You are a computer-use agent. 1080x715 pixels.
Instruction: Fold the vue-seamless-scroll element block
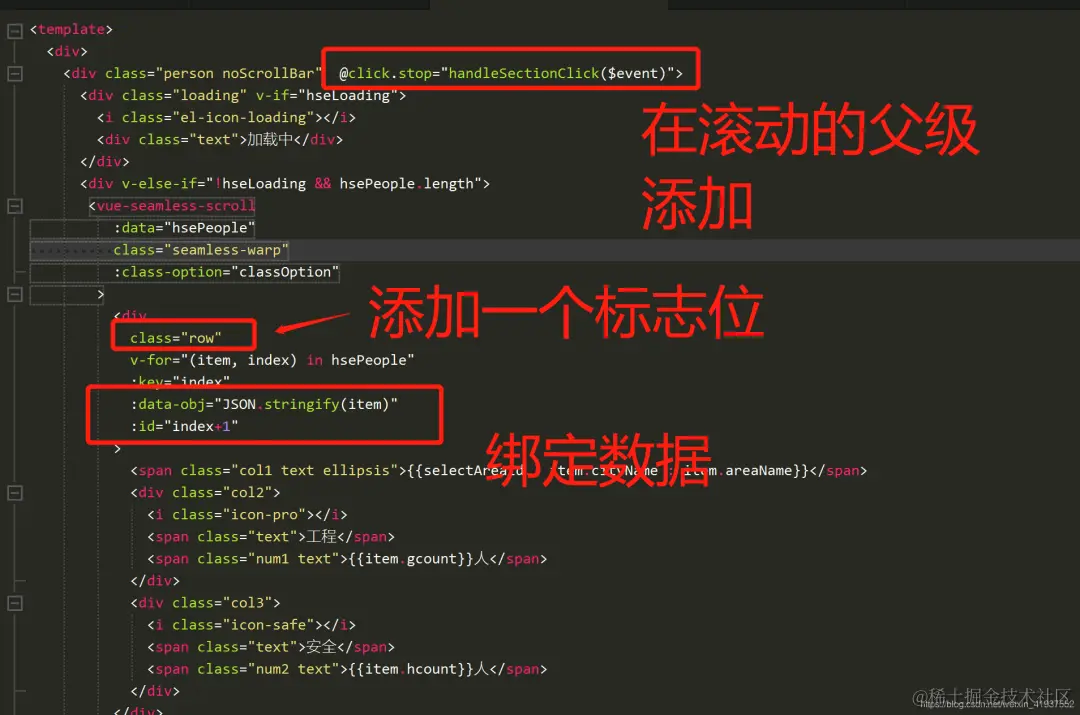click(x=14, y=206)
